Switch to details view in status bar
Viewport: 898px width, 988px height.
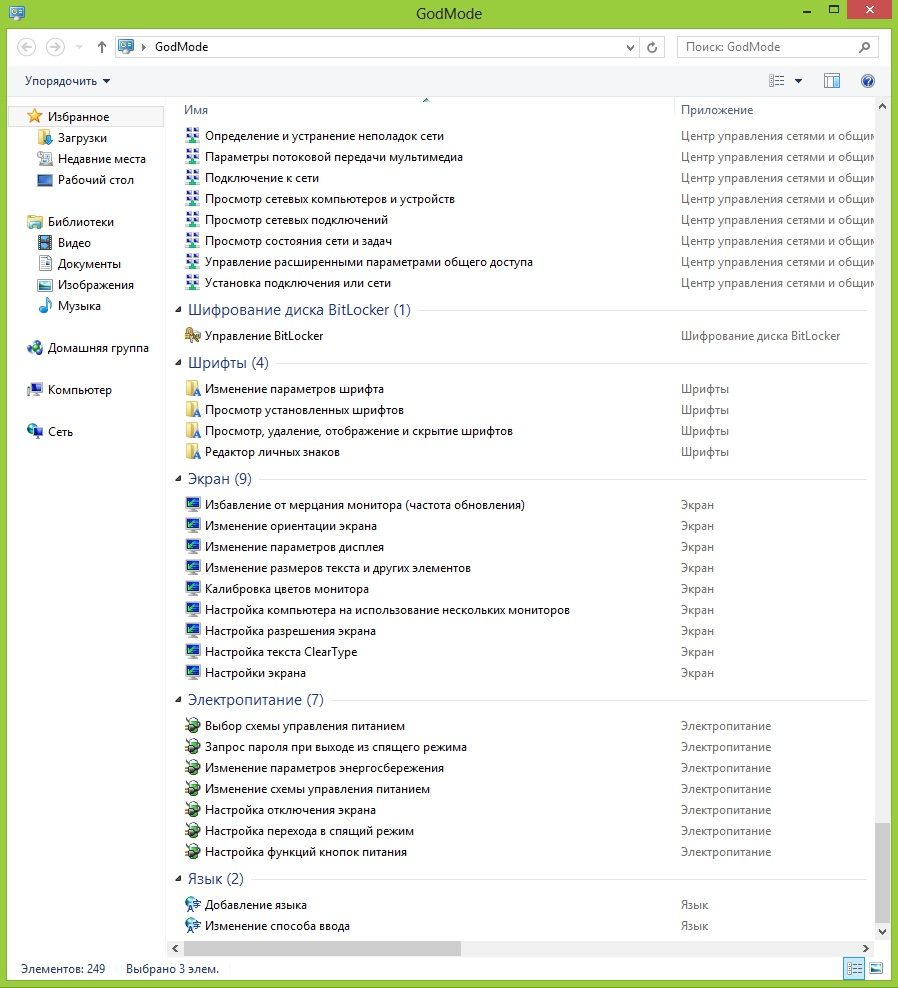tap(854, 968)
